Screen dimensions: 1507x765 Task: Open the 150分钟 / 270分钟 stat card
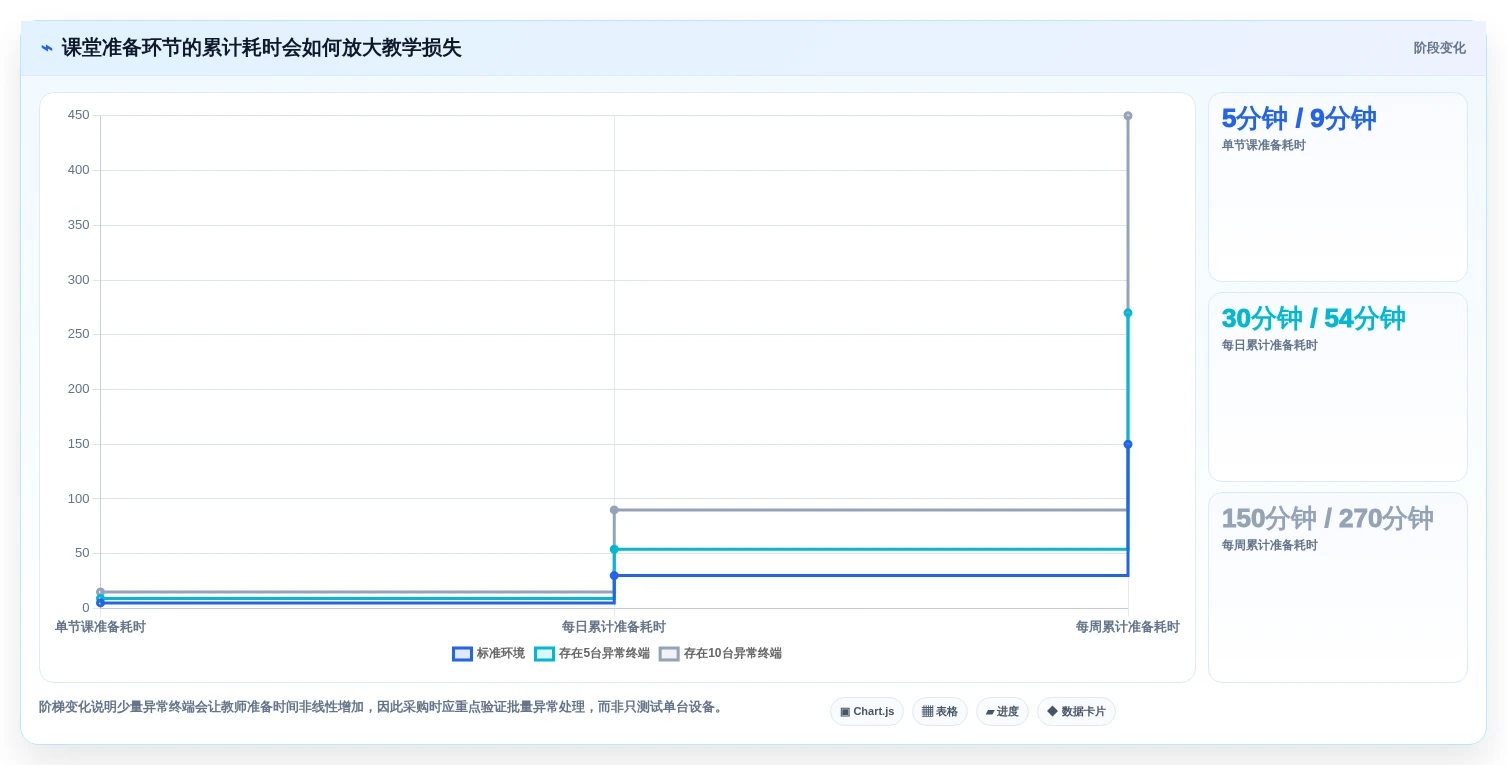coord(1338,587)
